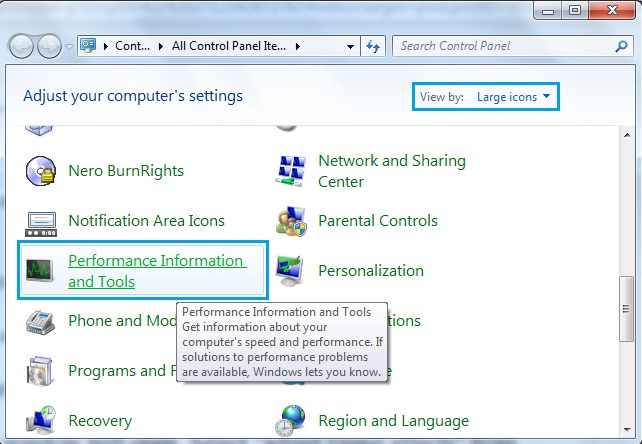Minimize the Control Panel window

[x=547, y=10]
